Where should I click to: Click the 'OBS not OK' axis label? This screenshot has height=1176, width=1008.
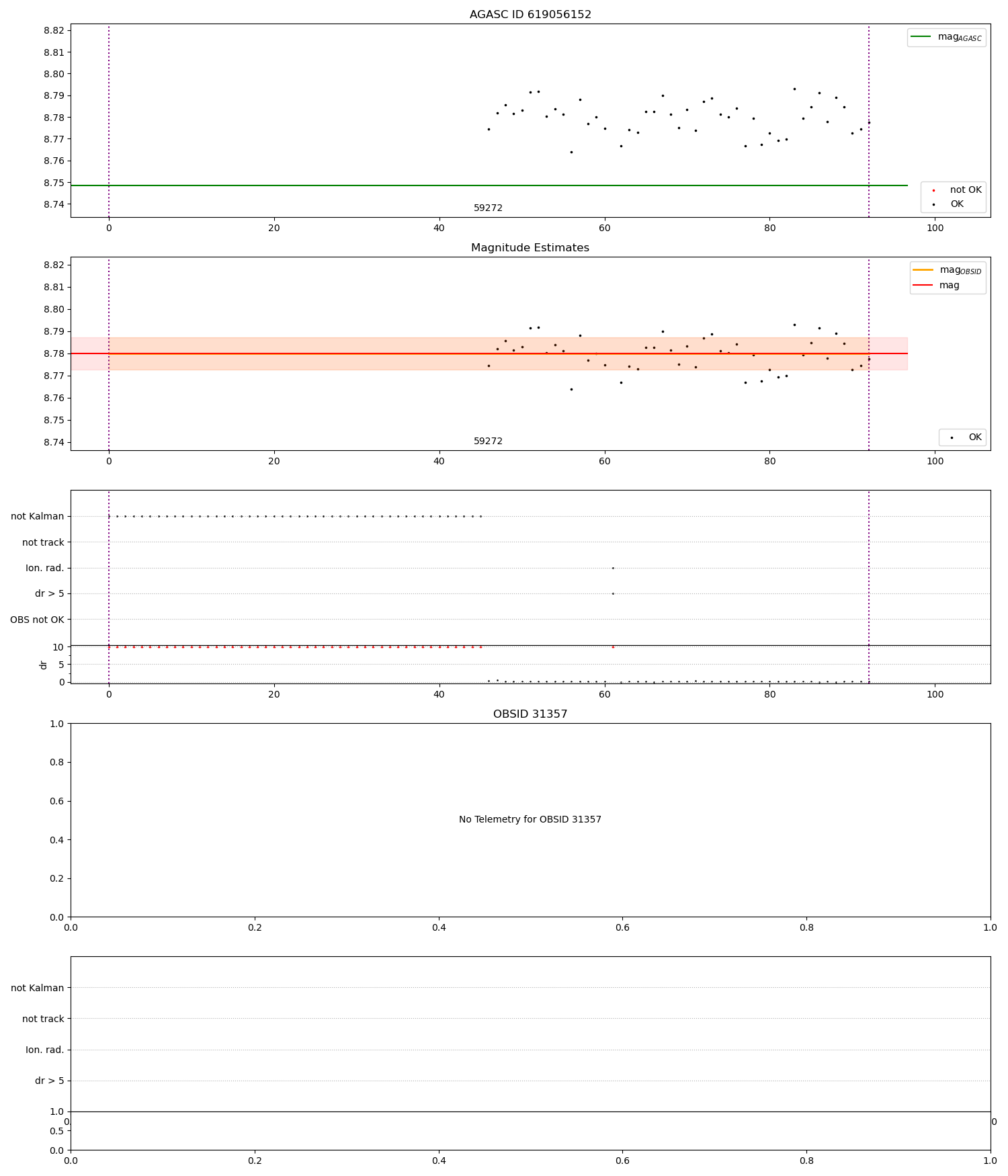click(38, 620)
